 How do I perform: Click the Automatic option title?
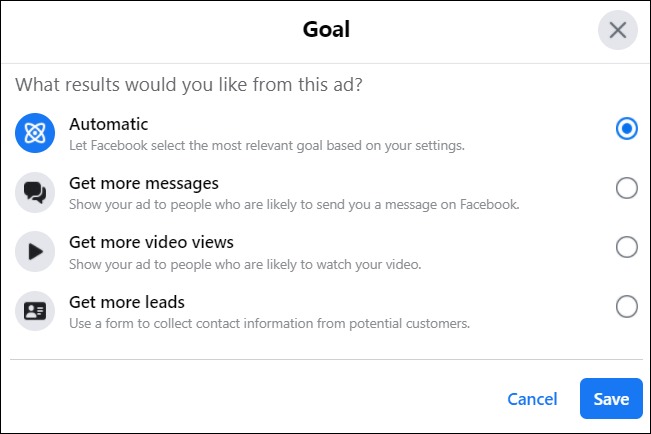tap(108, 124)
